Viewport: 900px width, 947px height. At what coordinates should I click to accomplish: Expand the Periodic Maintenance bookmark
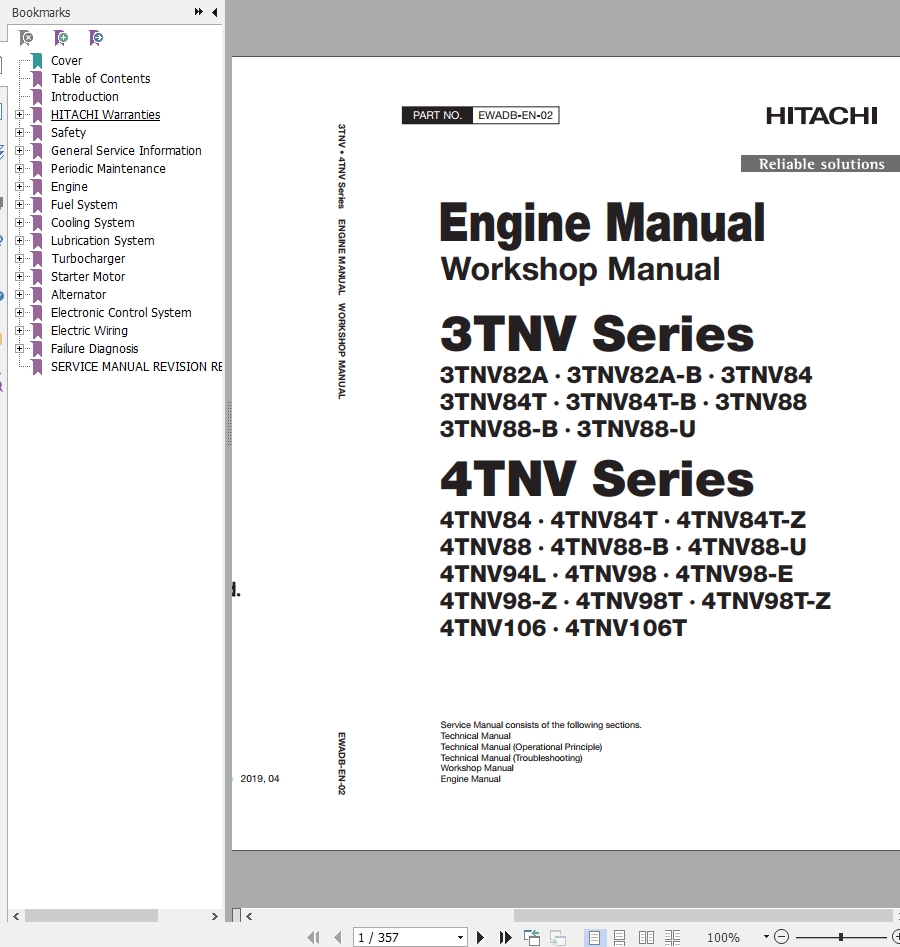[19, 169]
